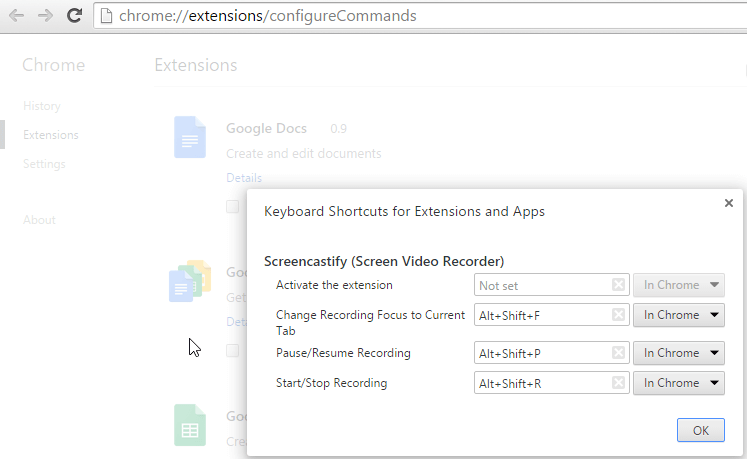Click the Google Sheets green extension icon

point(190,425)
